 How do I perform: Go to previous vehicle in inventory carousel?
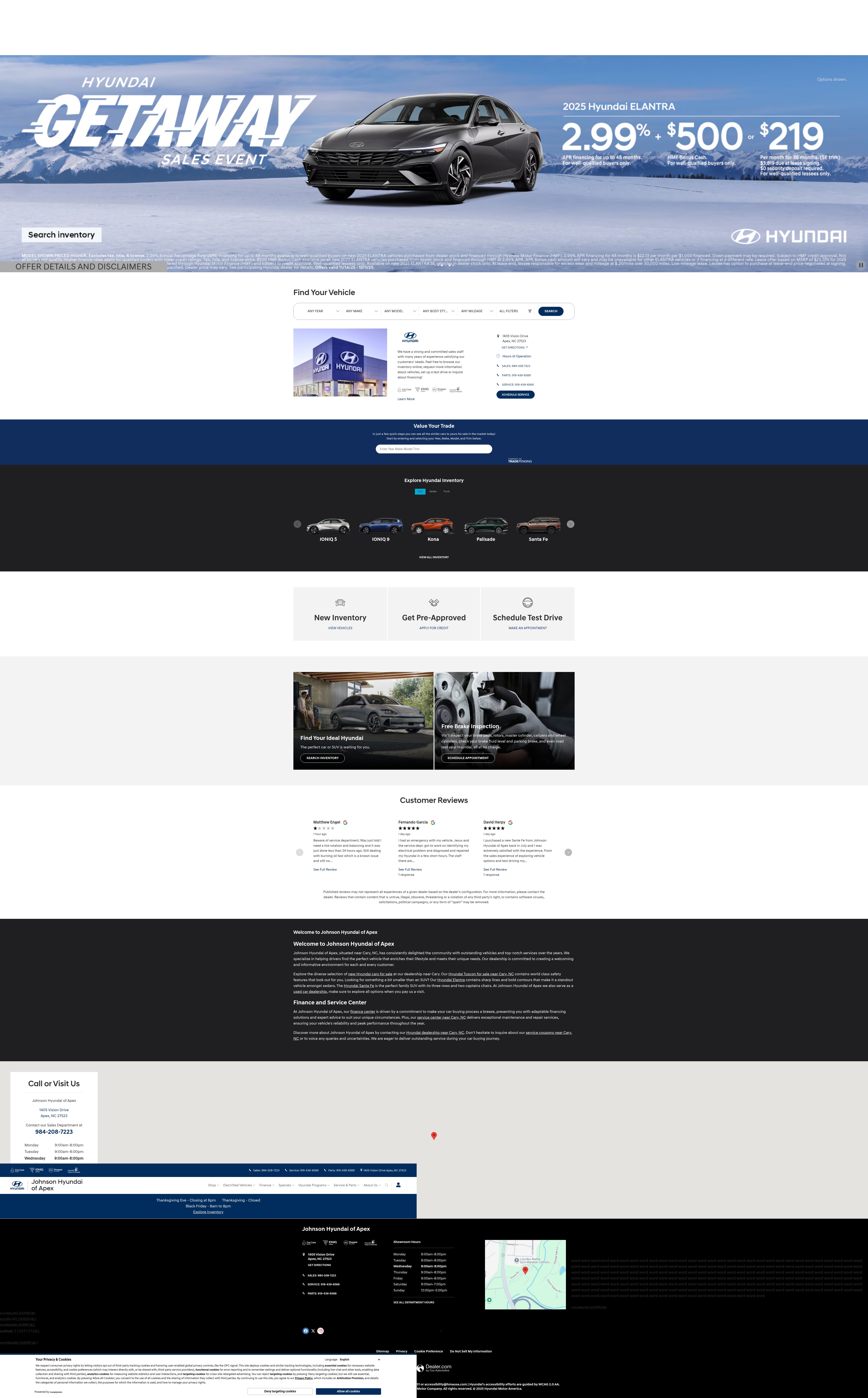tap(297, 524)
